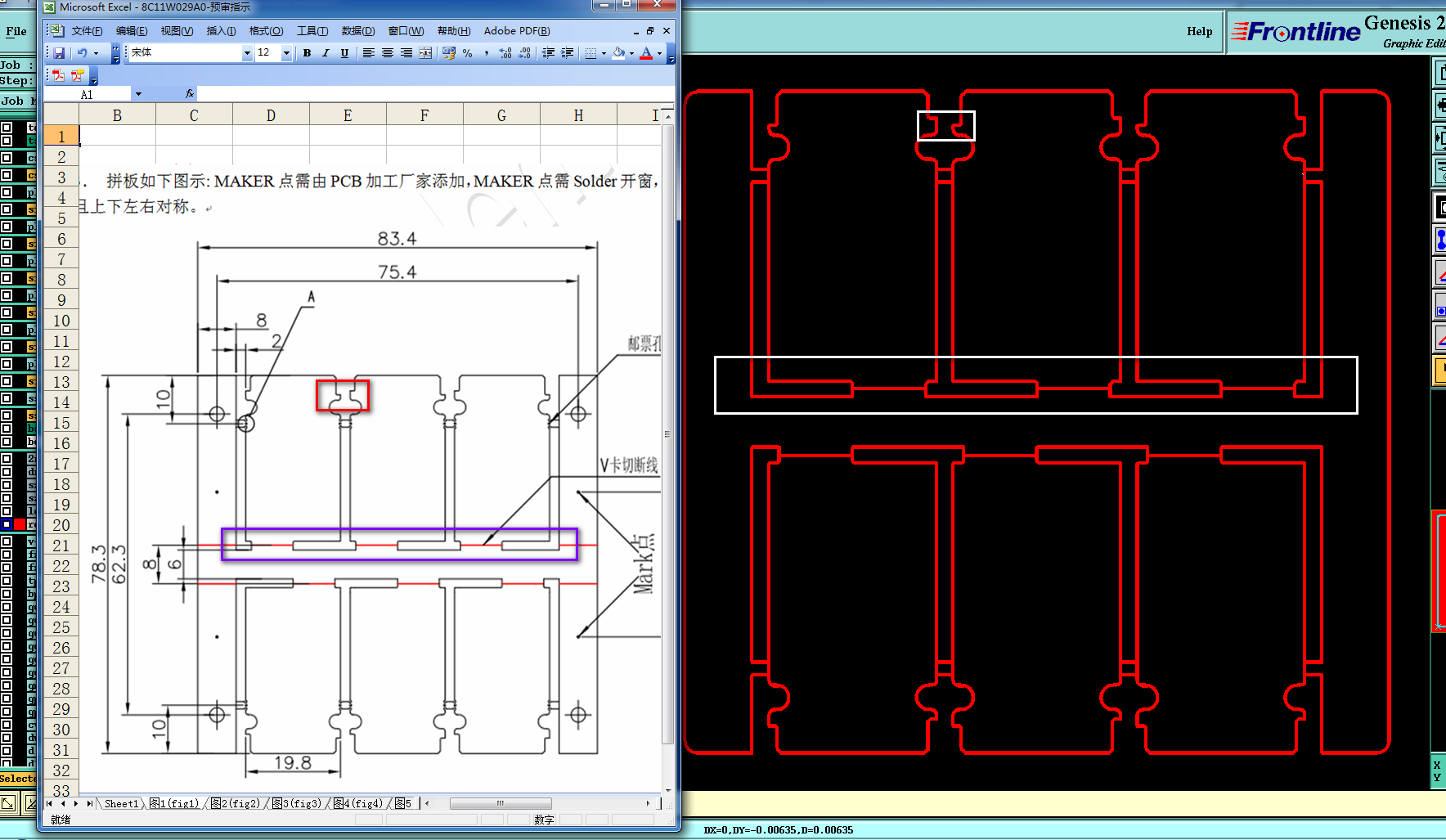Image resolution: width=1446 pixels, height=840 pixels.
Task: Open the 工具(T) menu
Action: (312, 31)
